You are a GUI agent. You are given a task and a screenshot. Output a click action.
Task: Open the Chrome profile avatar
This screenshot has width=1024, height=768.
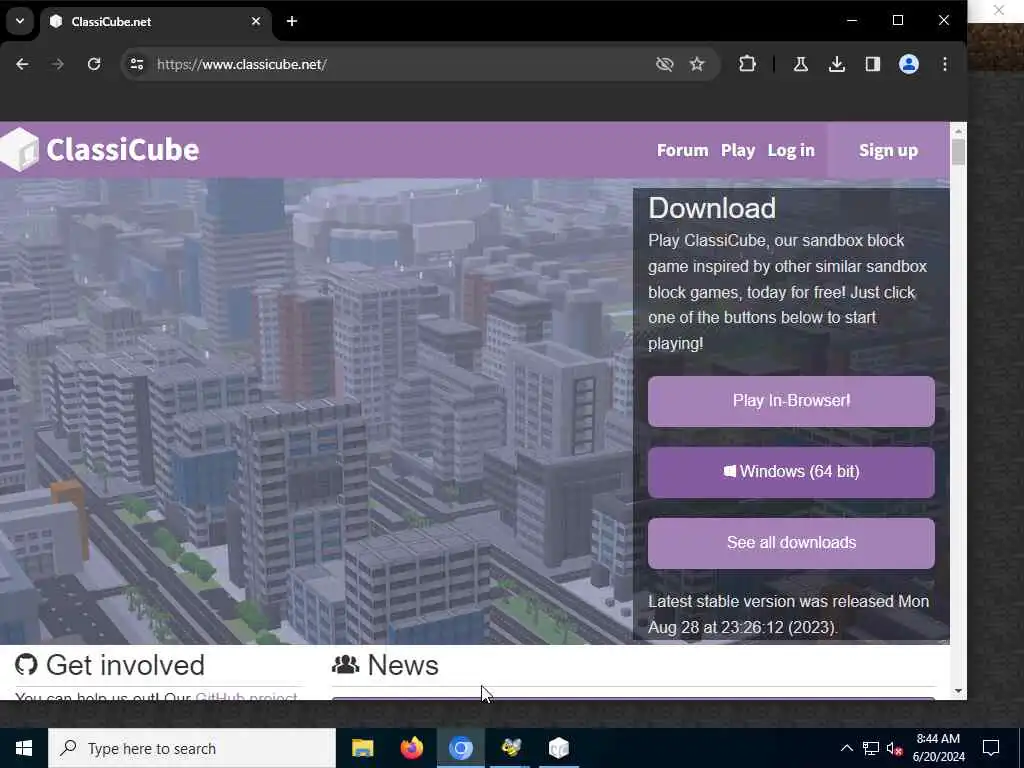(x=908, y=64)
